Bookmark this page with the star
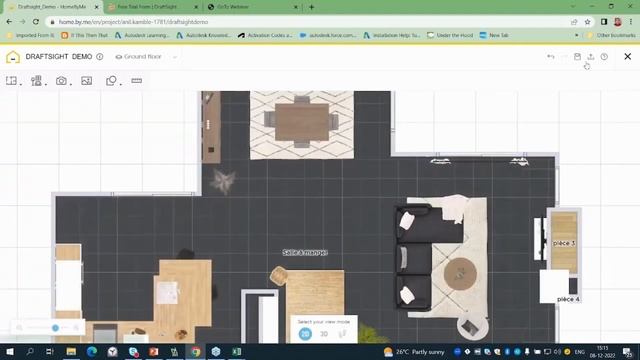Screen dimensions: 640x360 pos(587,22)
